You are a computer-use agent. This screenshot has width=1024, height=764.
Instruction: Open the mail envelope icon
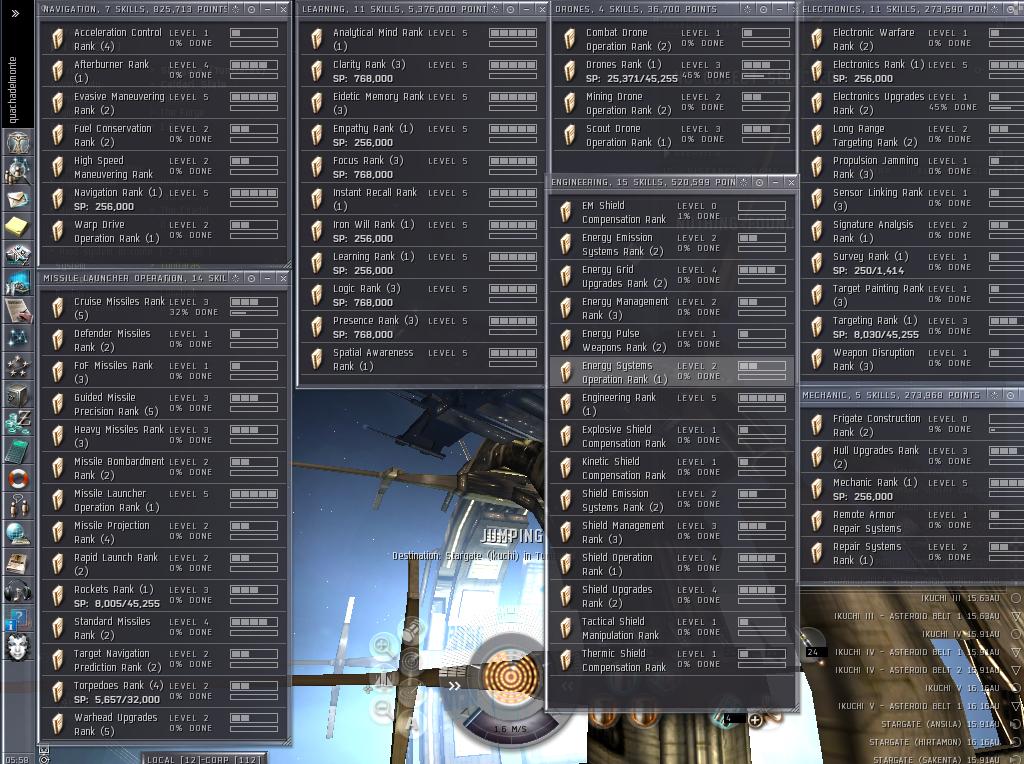[x=18, y=198]
